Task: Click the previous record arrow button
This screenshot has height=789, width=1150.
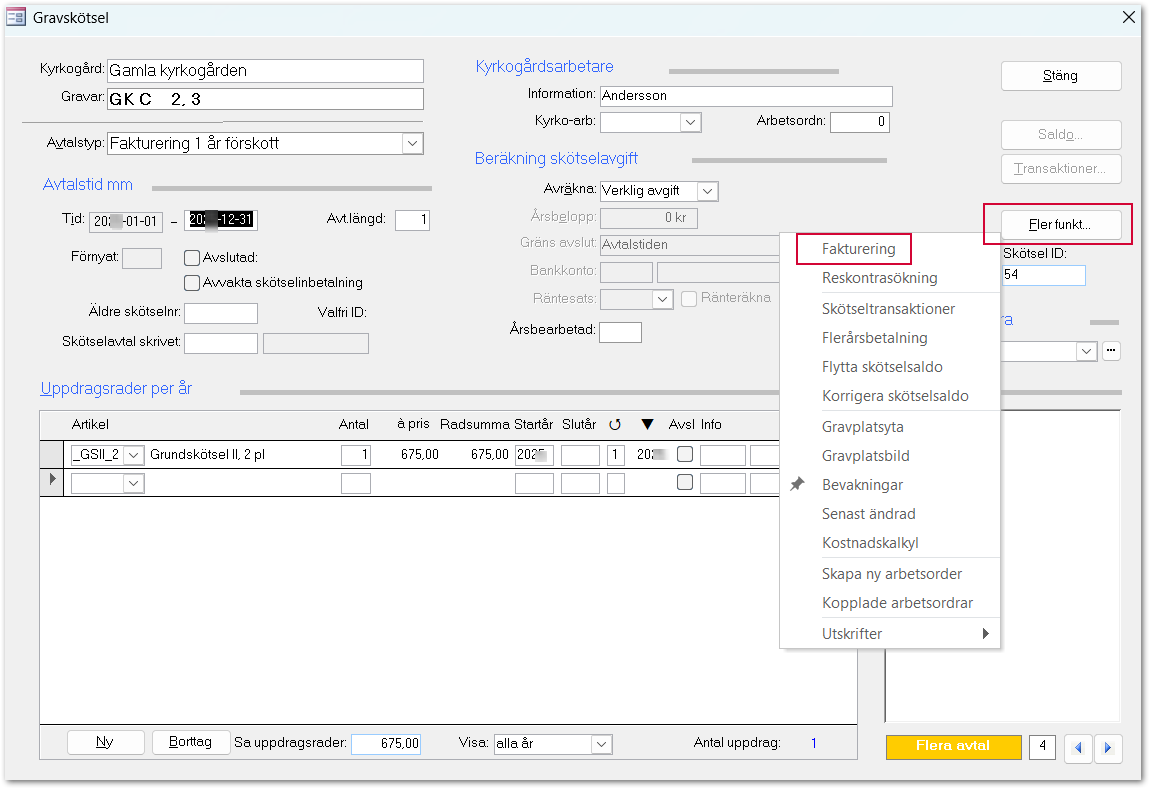Action: tap(1077, 748)
